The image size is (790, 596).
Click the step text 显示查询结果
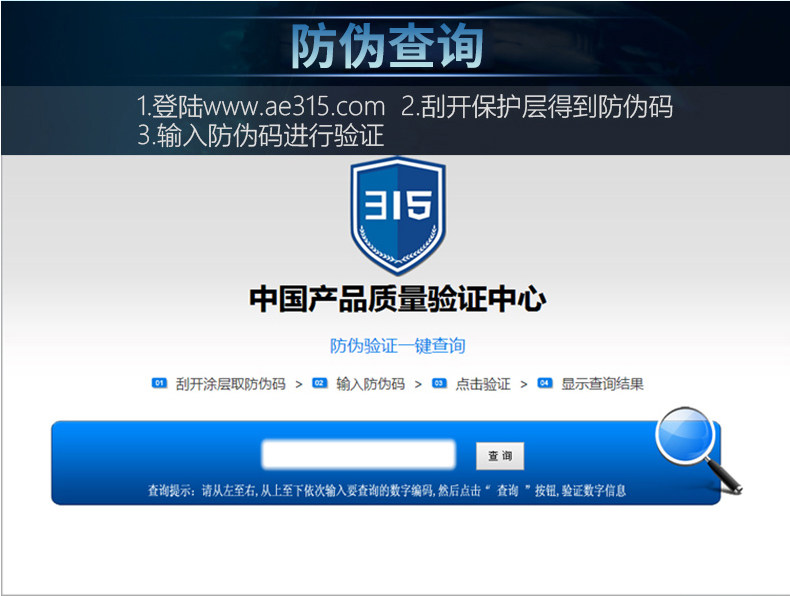[x=602, y=384]
